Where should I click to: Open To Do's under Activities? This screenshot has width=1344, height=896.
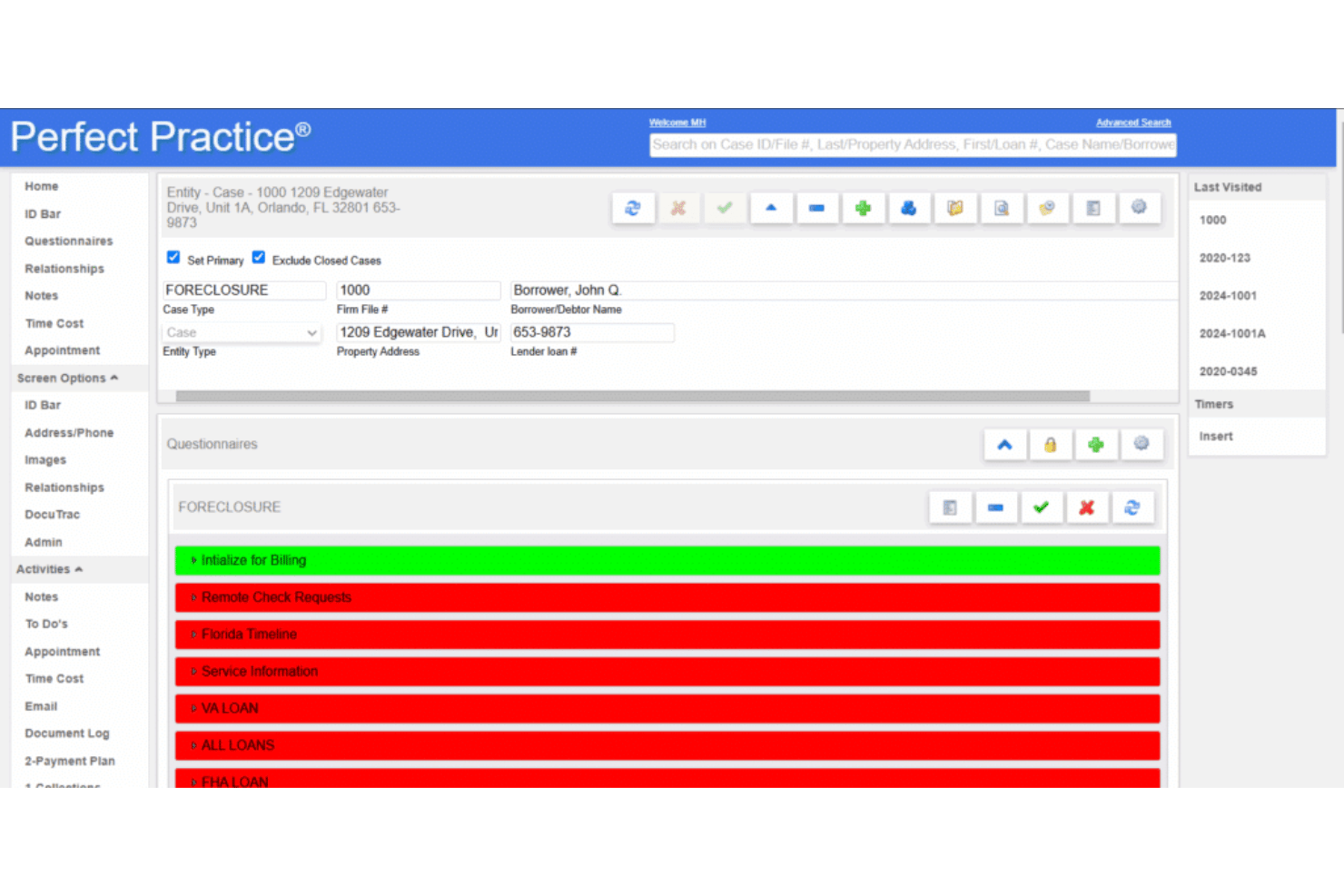coord(46,624)
